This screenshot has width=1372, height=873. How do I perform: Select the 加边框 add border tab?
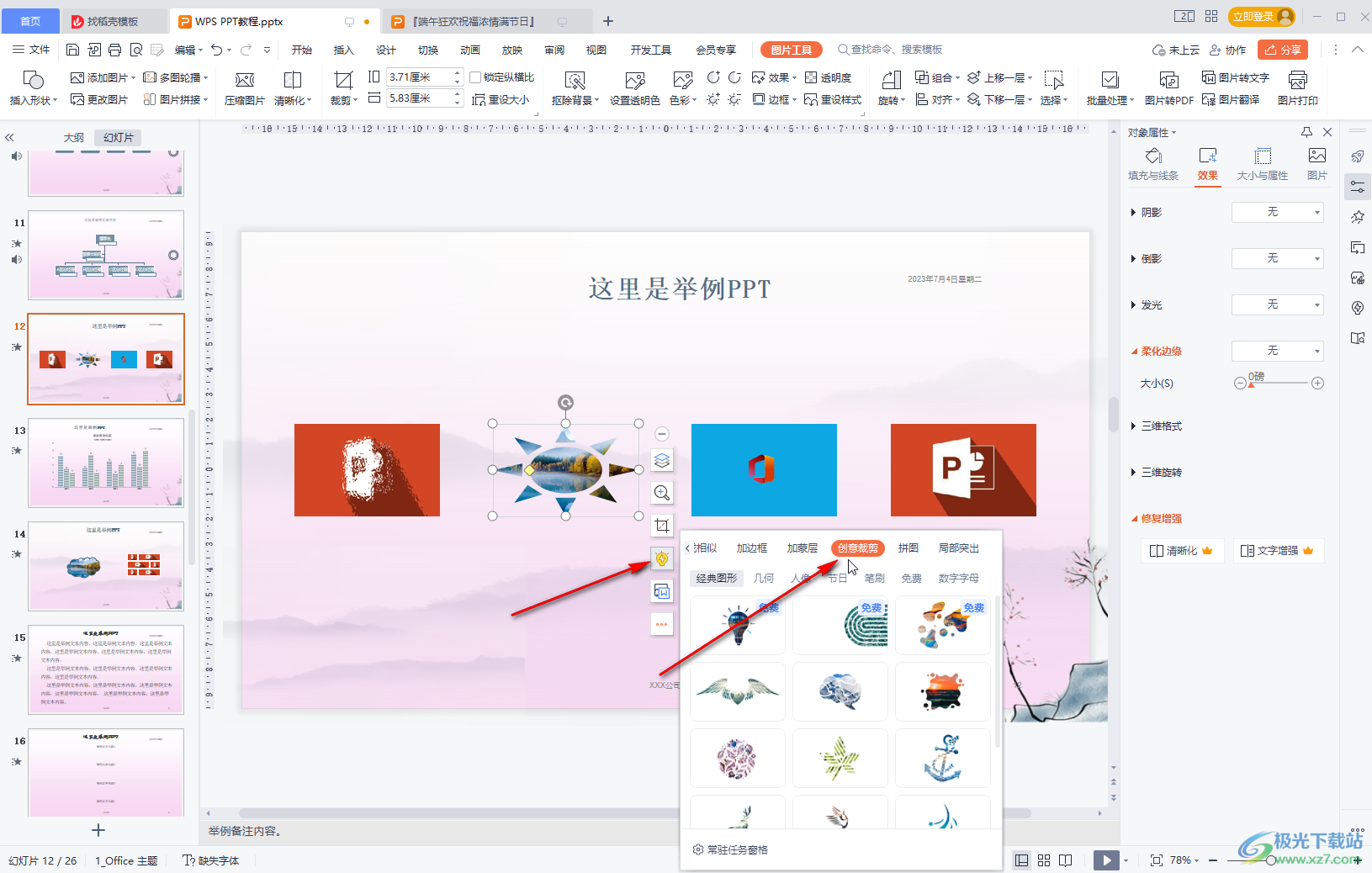click(x=752, y=548)
